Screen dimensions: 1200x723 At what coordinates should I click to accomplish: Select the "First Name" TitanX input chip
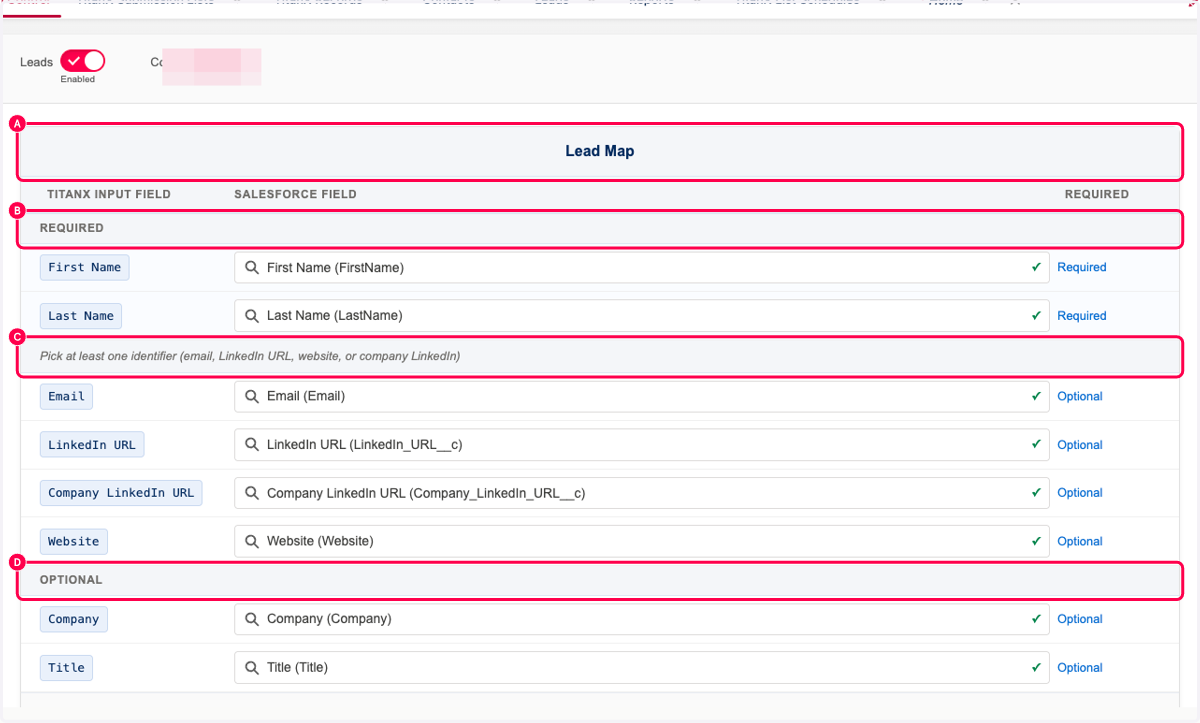point(85,268)
